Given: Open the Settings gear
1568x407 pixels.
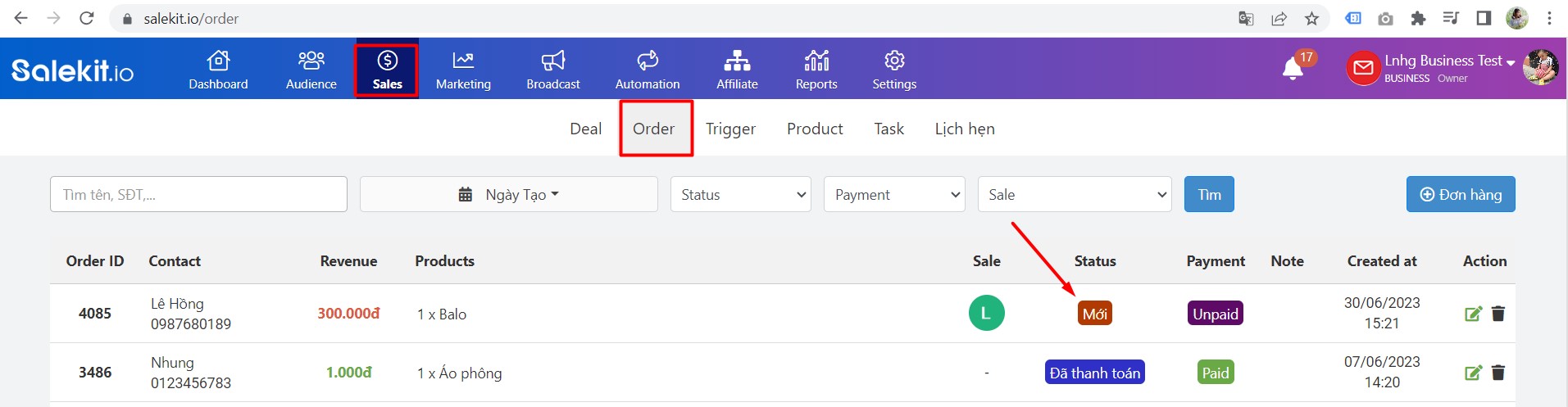Looking at the screenshot, I should (894, 61).
